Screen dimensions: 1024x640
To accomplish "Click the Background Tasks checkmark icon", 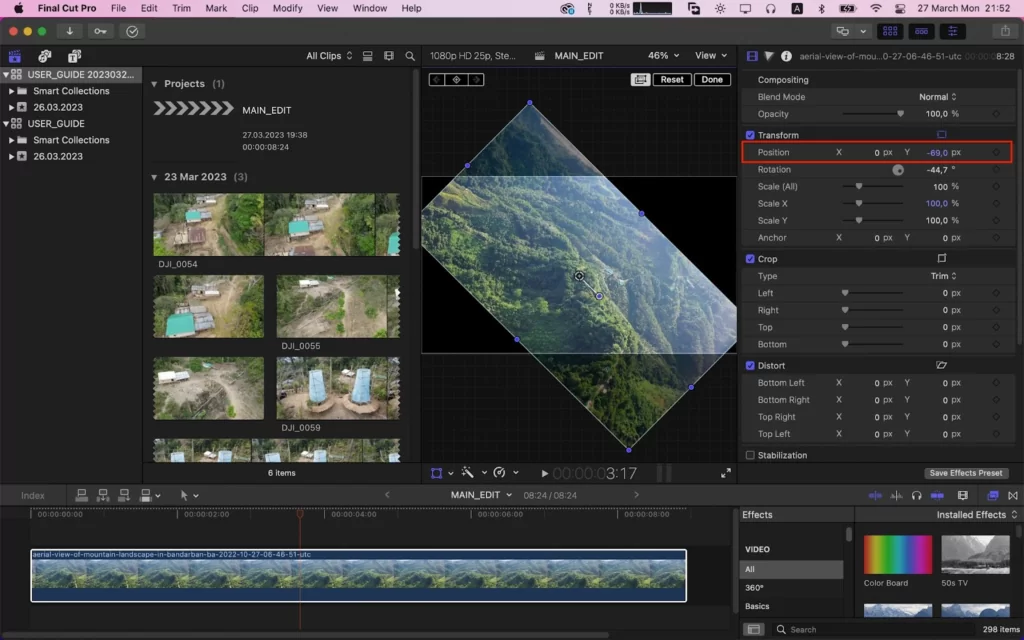I will click(132, 31).
